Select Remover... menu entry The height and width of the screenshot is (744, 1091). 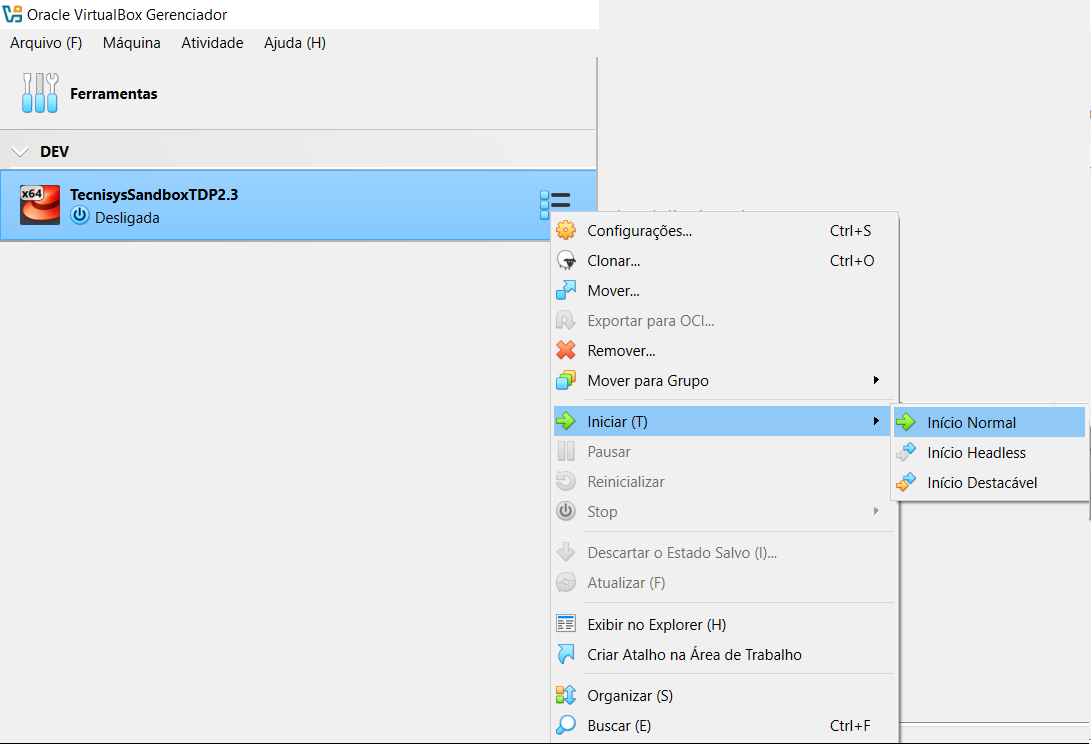[x=722, y=350]
